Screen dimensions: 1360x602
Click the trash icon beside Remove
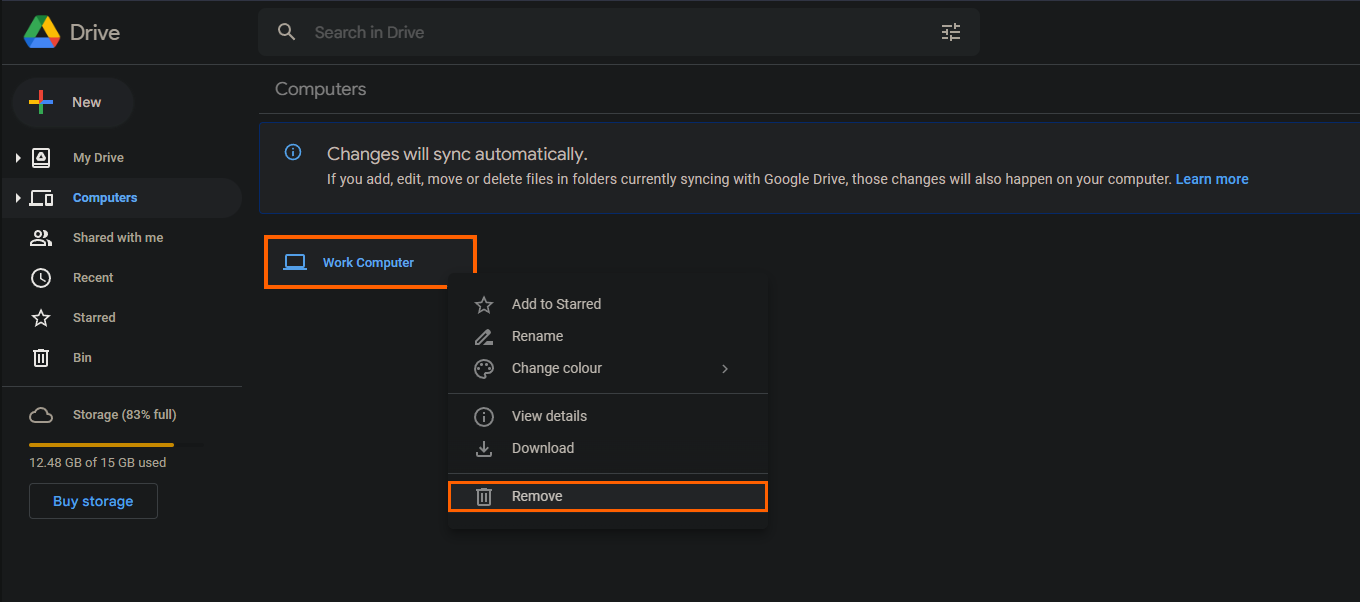pos(484,497)
